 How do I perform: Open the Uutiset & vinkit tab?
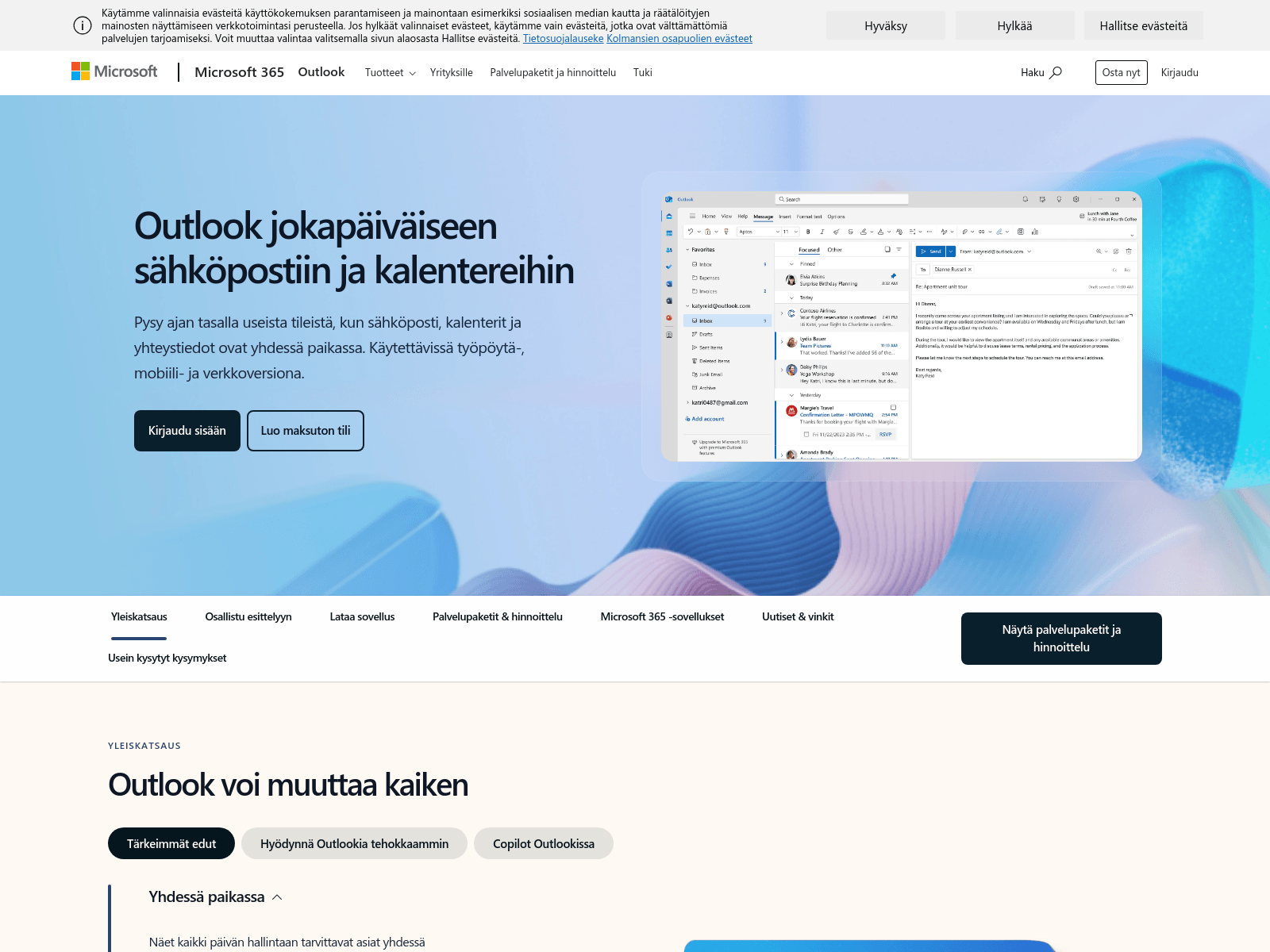click(798, 617)
